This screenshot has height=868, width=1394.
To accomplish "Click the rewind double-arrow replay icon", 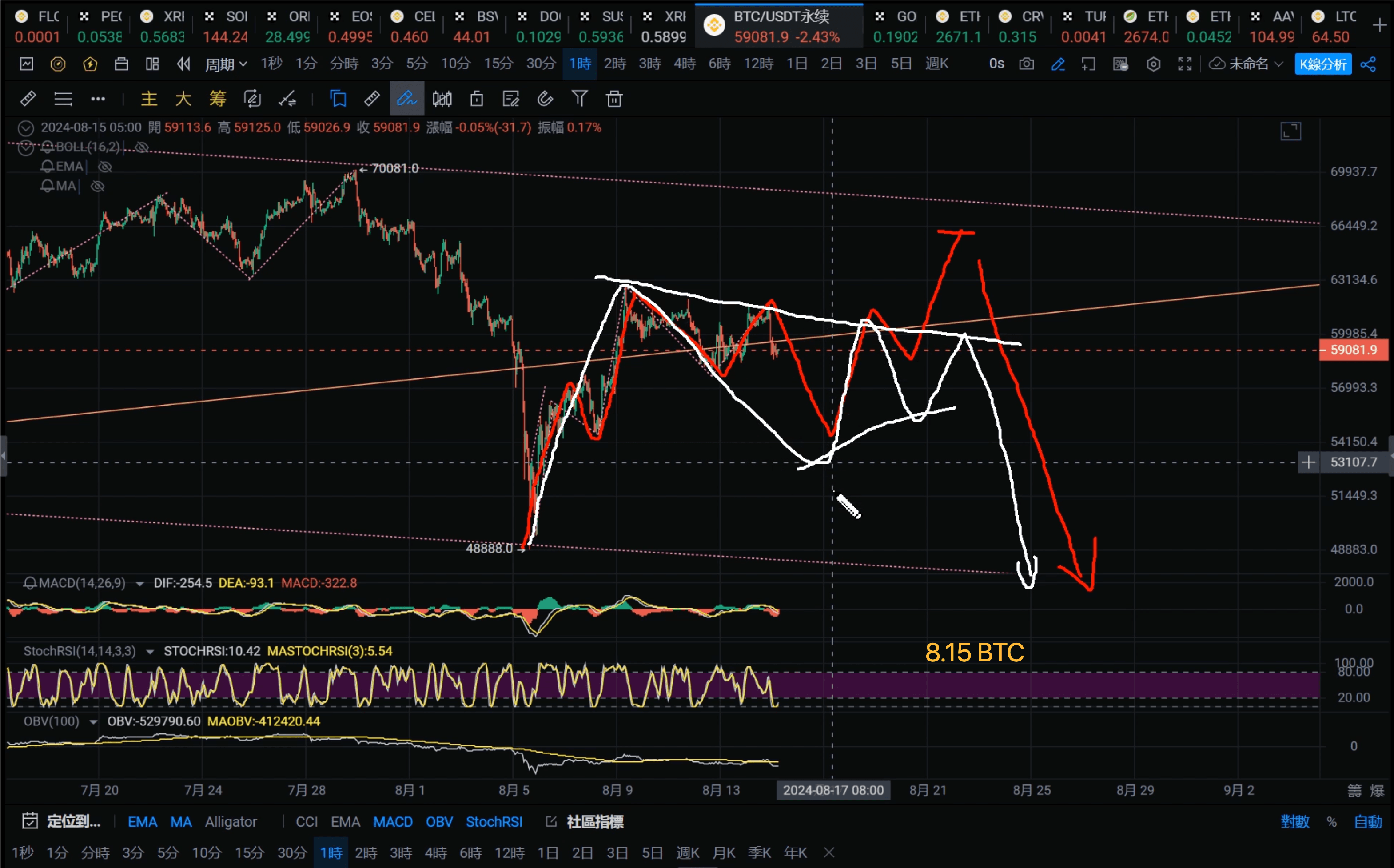I will tap(183, 64).
